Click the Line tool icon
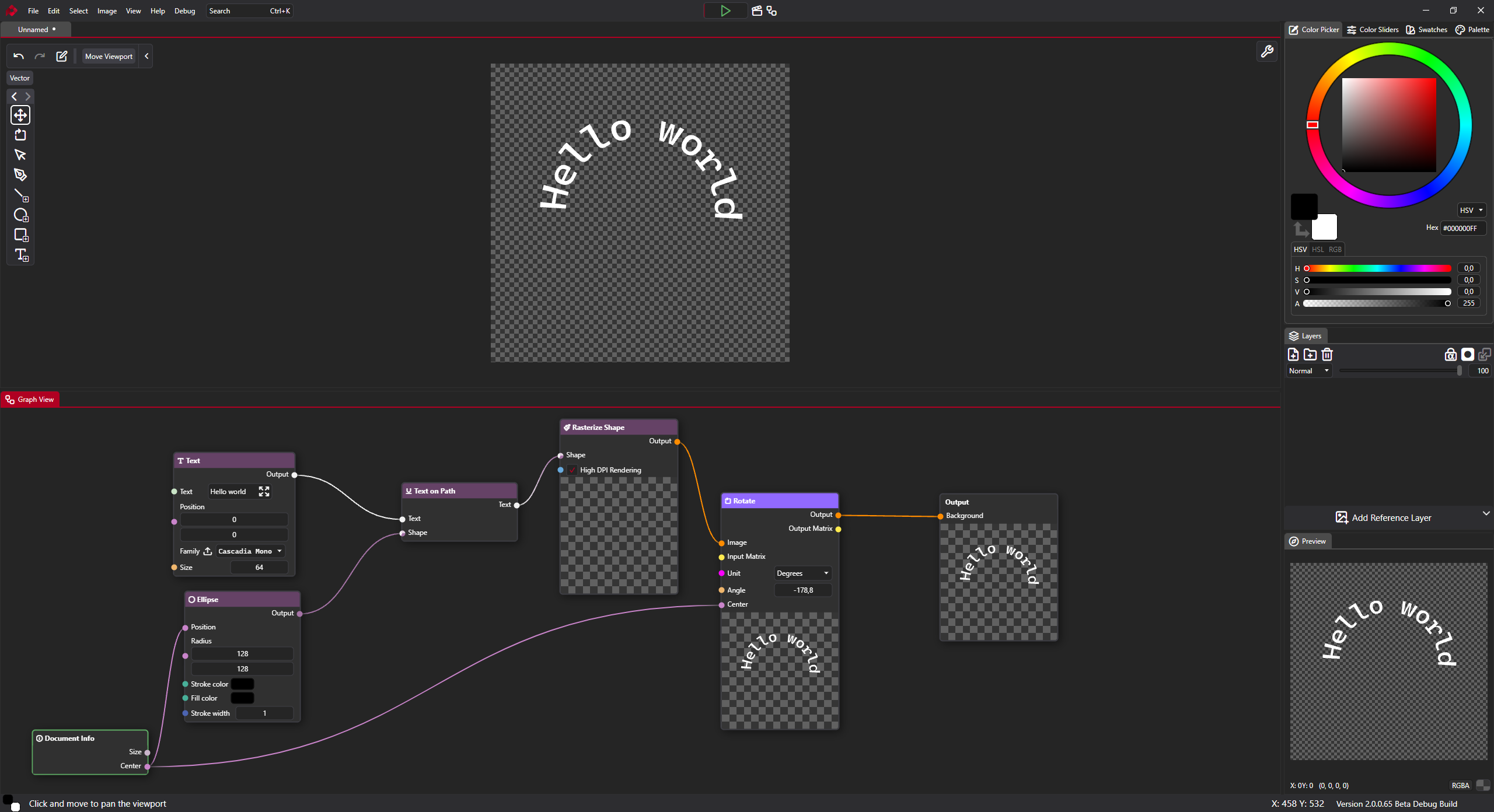Viewport: 1494px width, 812px height. coord(20,195)
